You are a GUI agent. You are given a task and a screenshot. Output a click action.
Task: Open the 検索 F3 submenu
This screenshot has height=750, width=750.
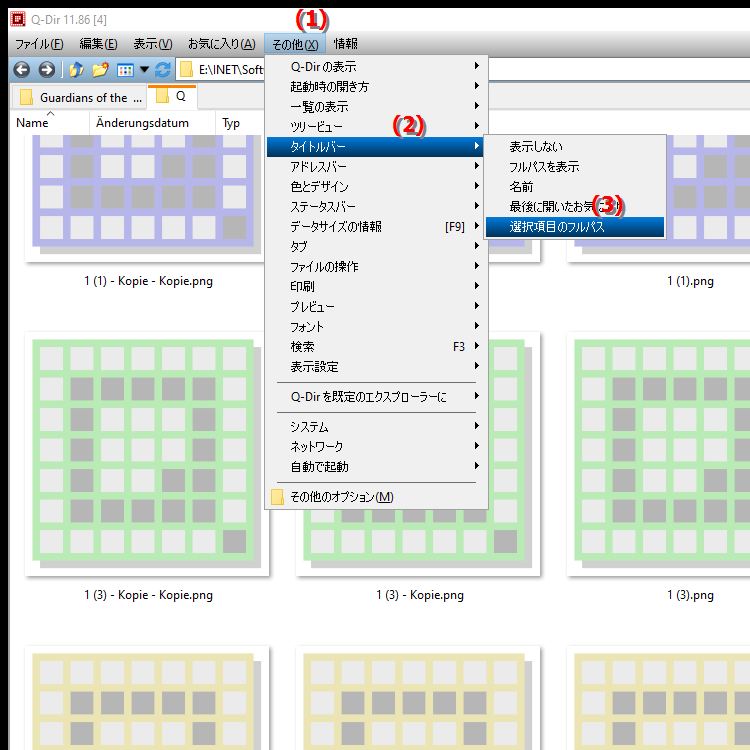tap(376, 347)
